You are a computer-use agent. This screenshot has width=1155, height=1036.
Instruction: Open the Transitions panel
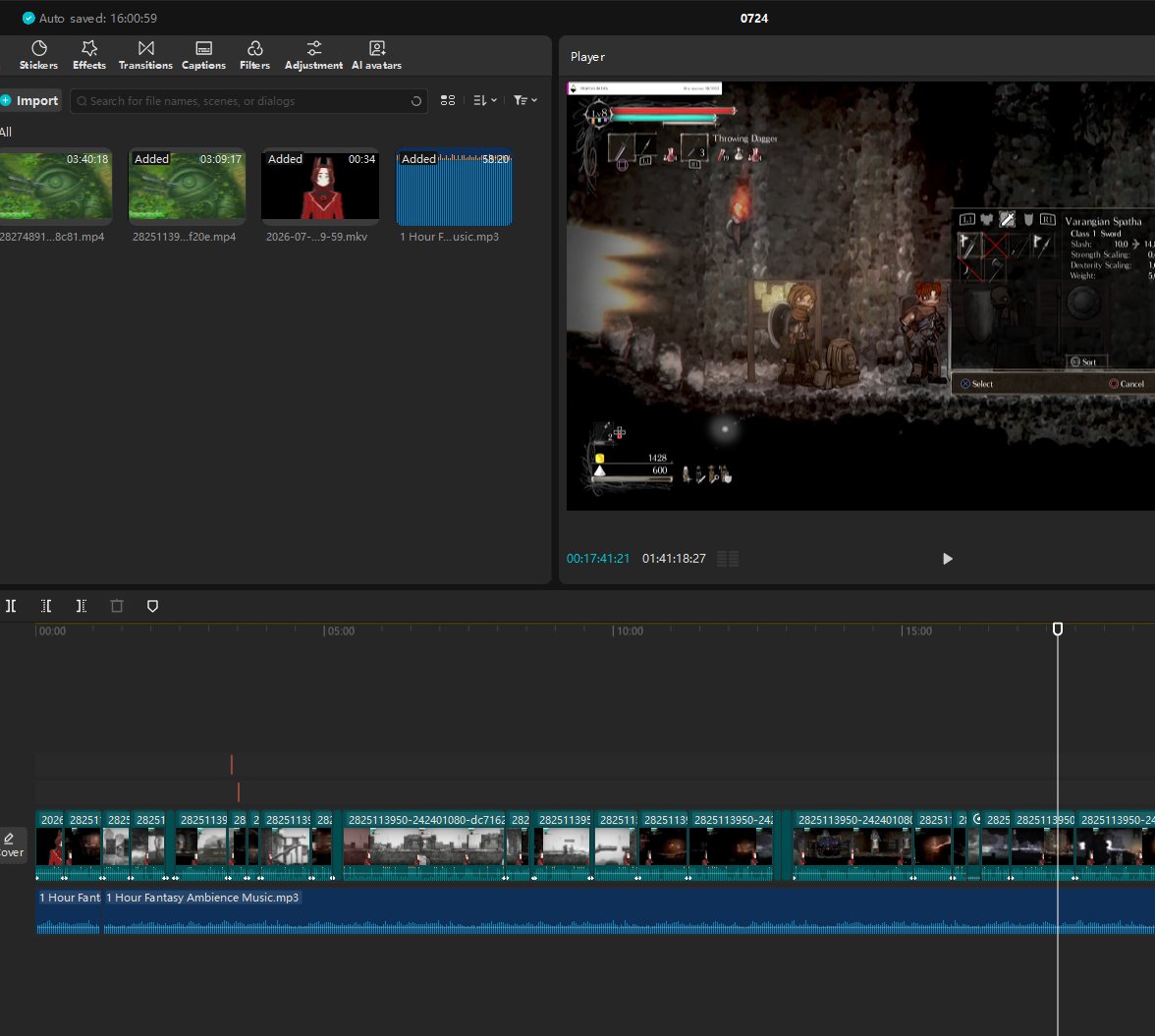pyautogui.click(x=145, y=56)
